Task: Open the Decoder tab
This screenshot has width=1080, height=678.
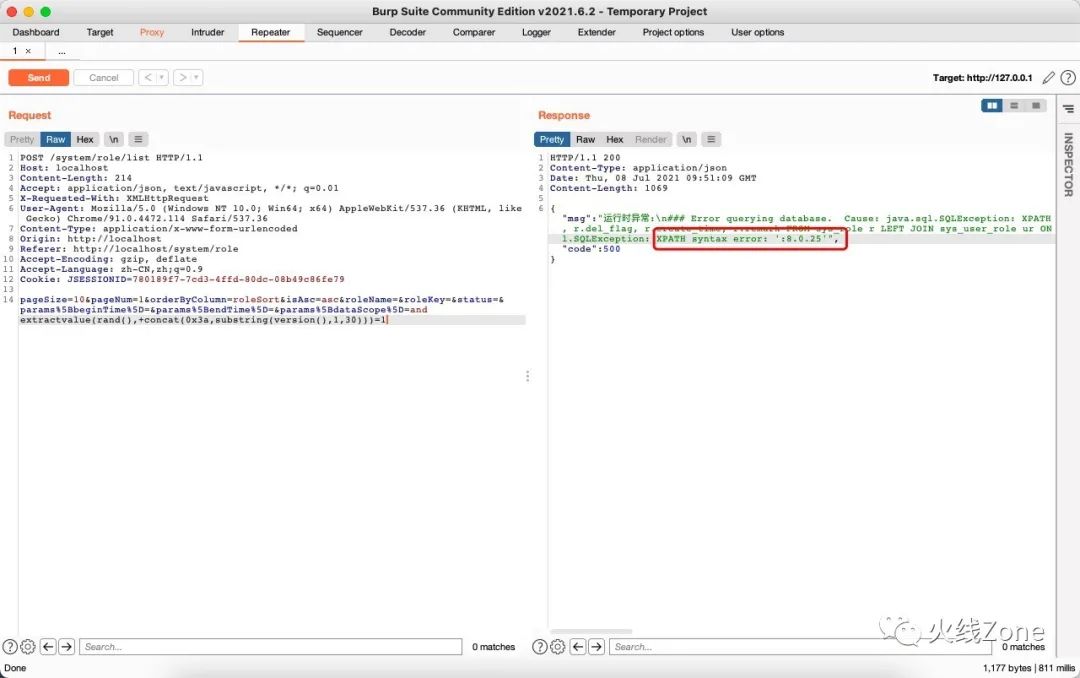Action: pyautogui.click(x=408, y=32)
